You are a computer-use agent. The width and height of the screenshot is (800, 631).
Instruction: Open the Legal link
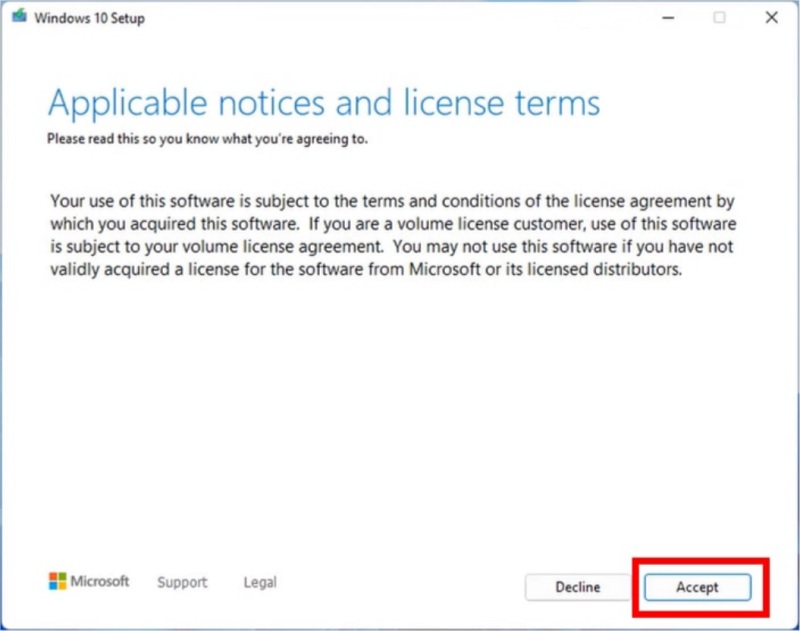coord(260,582)
